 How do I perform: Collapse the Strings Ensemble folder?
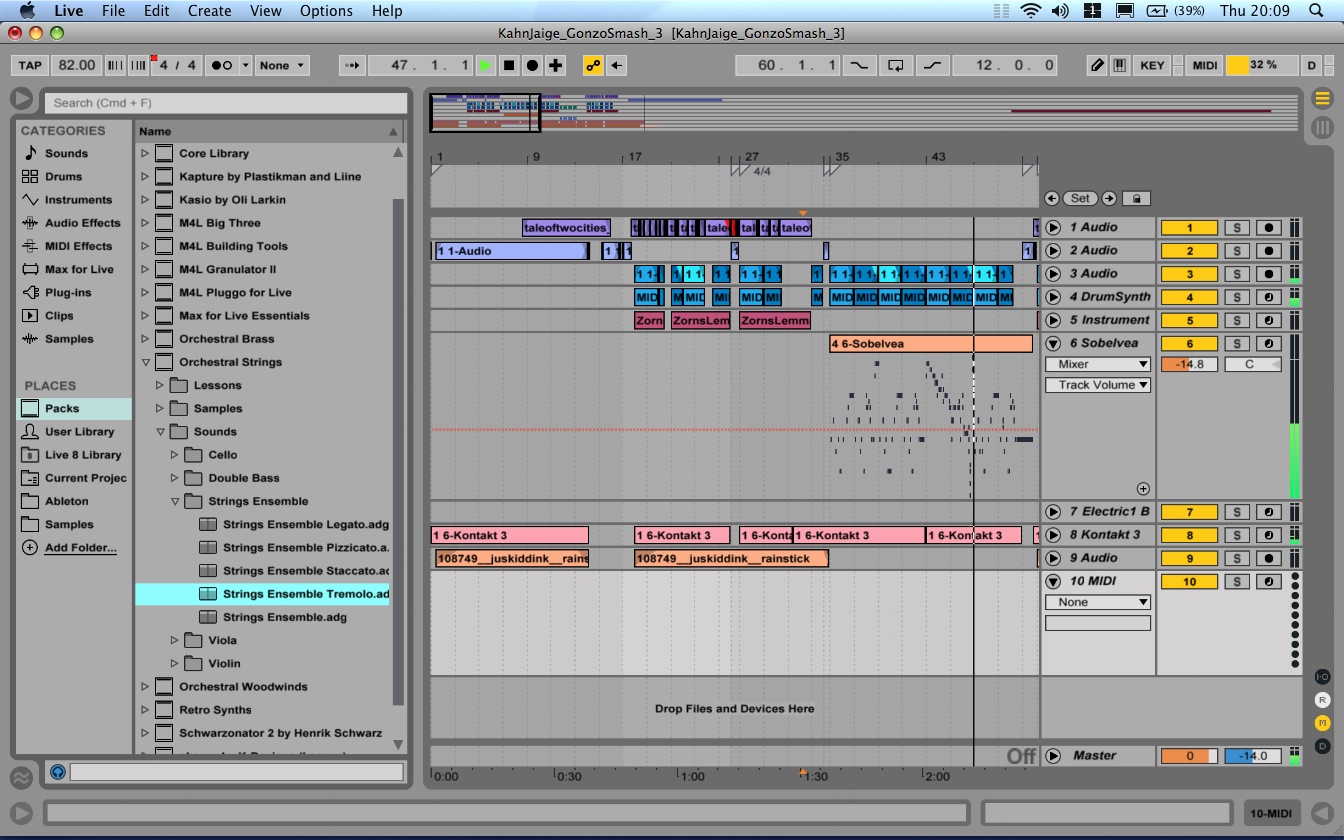point(175,501)
